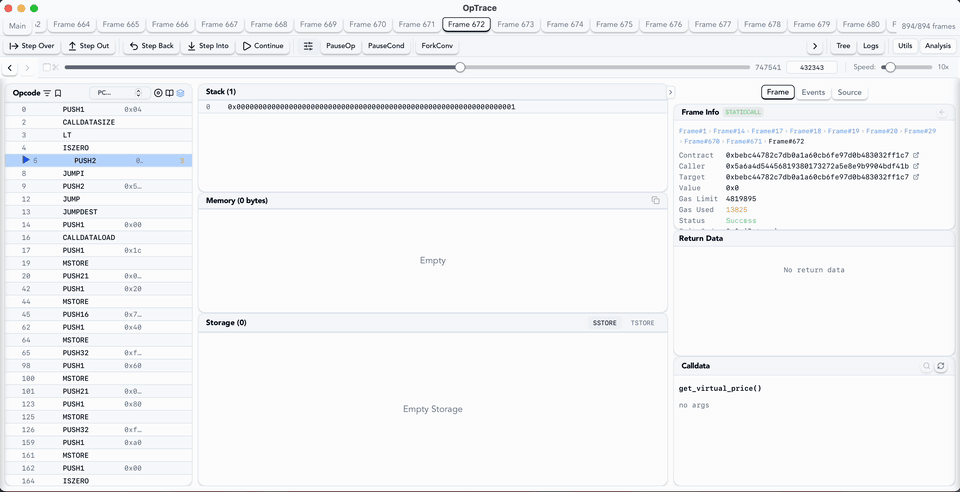This screenshot has height=492, width=960.
Task: Click the PauseCond button
Action: coord(386,46)
